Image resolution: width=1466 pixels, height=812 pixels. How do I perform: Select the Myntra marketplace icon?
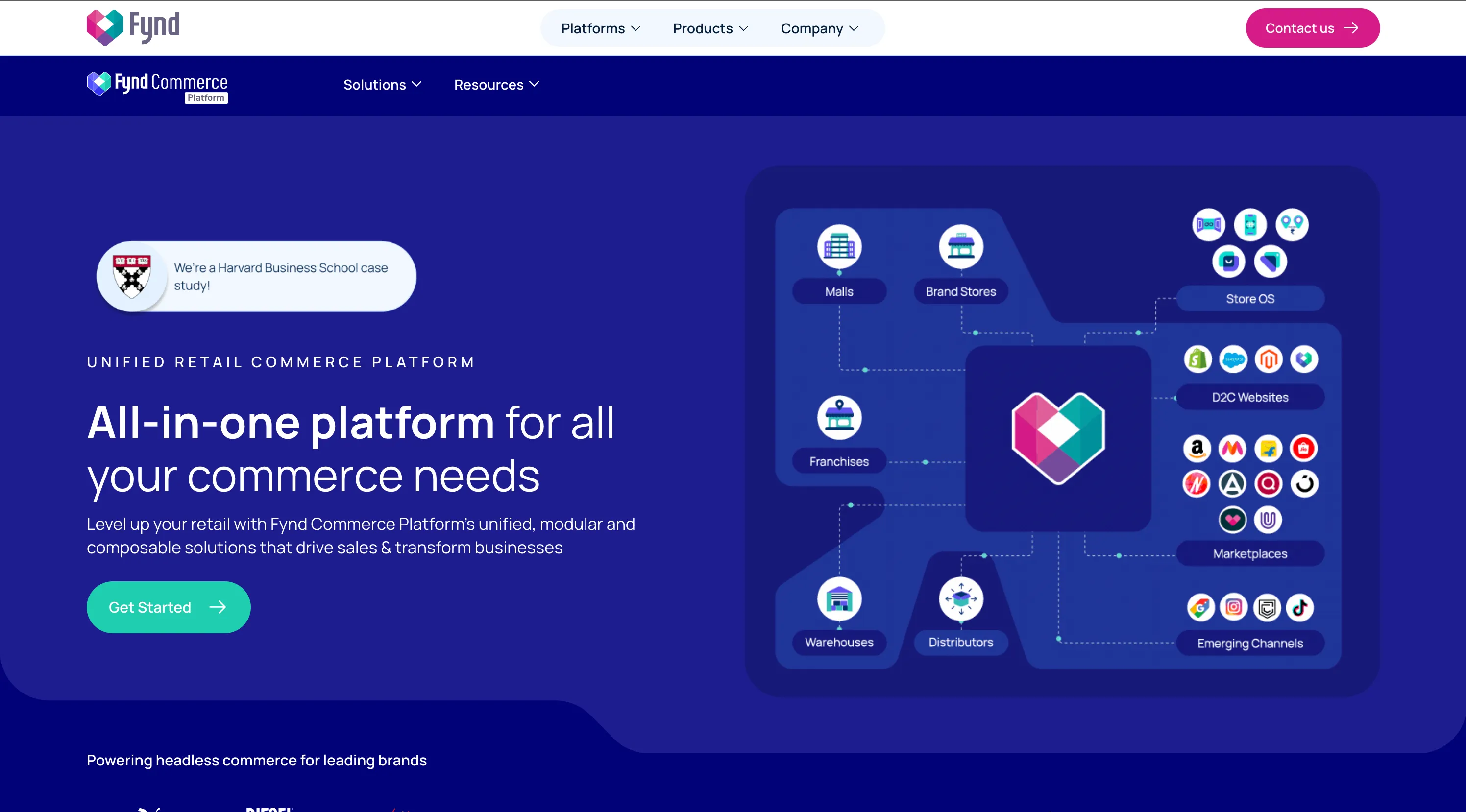[x=1233, y=449]
